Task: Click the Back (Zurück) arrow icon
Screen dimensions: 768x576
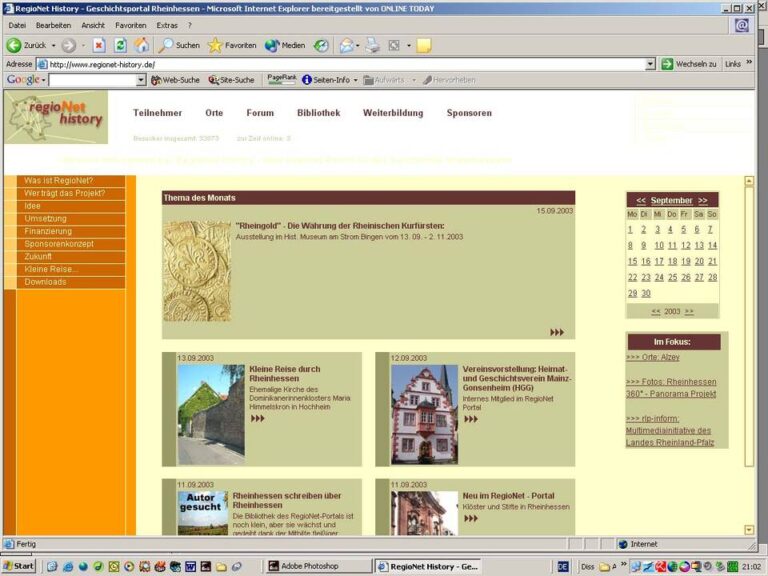Action: [14, 46]
